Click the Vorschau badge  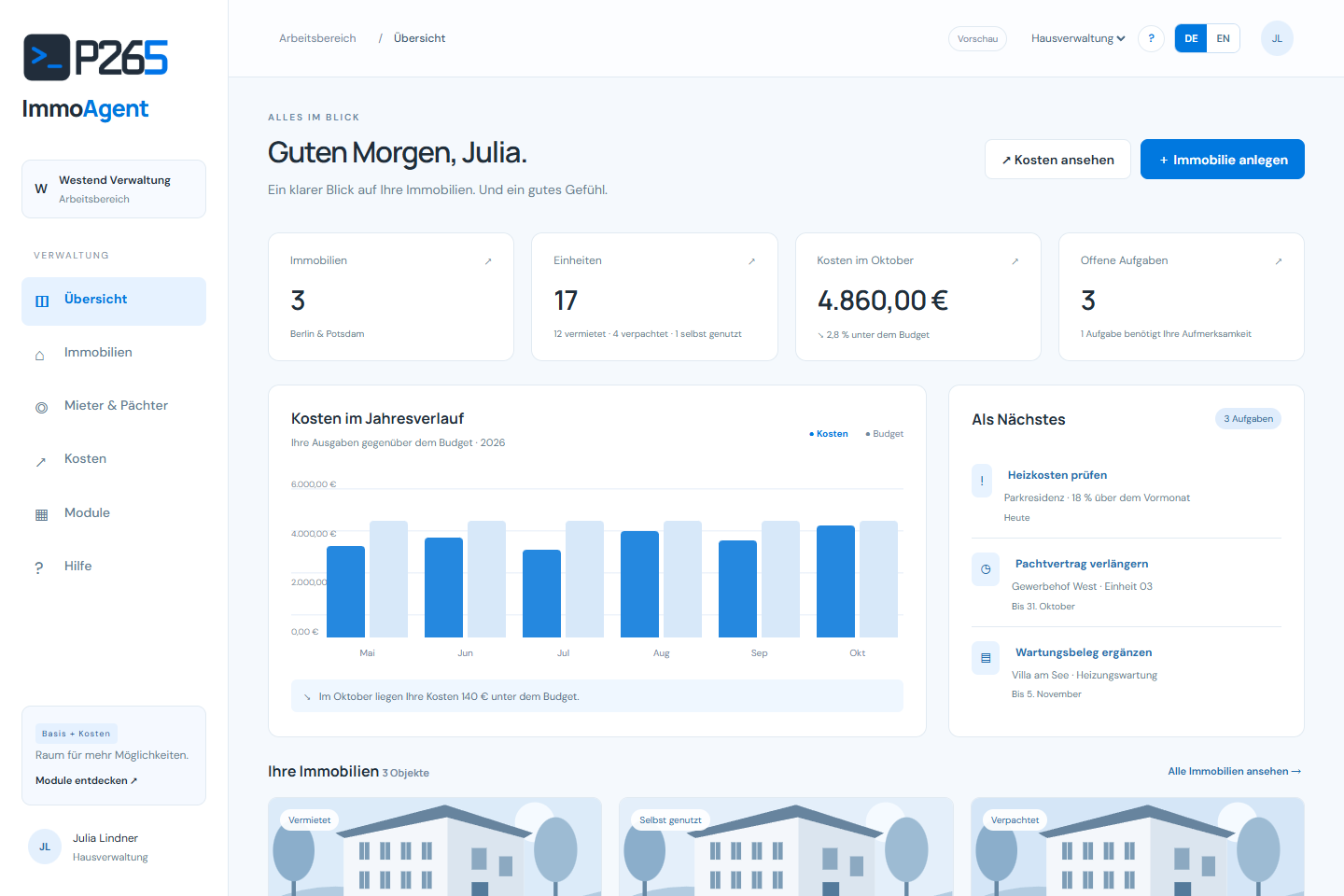point(977,38)
